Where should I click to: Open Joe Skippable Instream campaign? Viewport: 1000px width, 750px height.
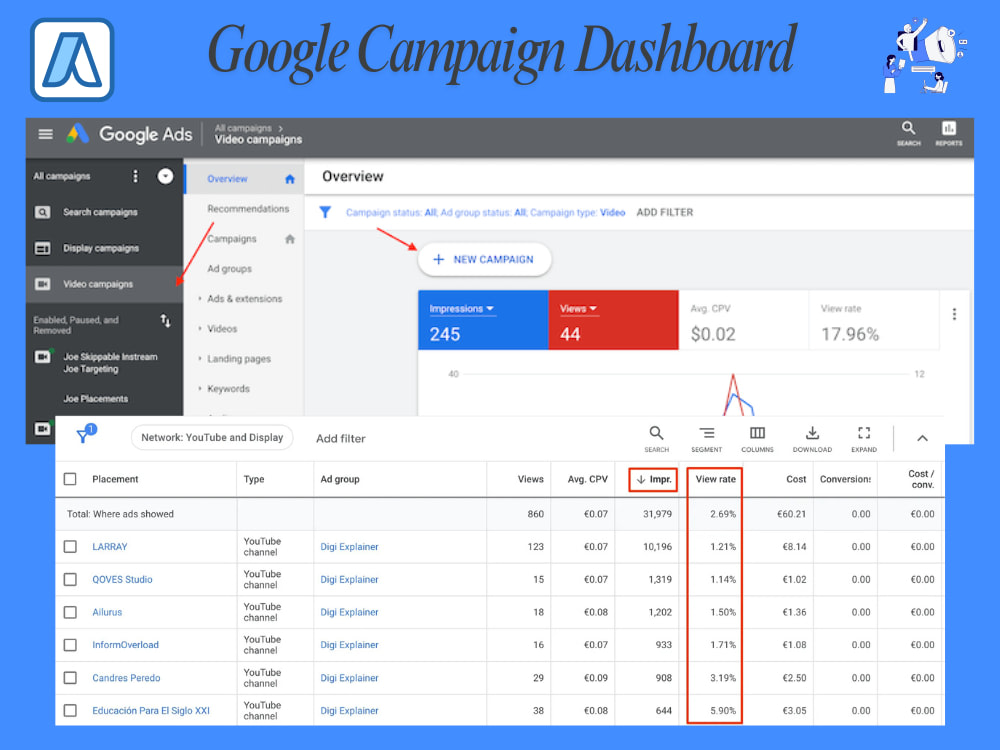point(110,362)
